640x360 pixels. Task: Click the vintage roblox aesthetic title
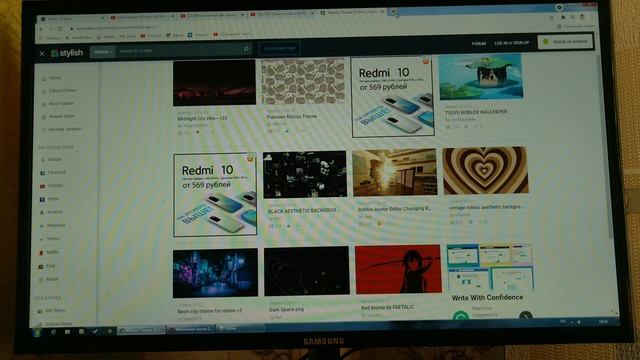coord(486,207)
